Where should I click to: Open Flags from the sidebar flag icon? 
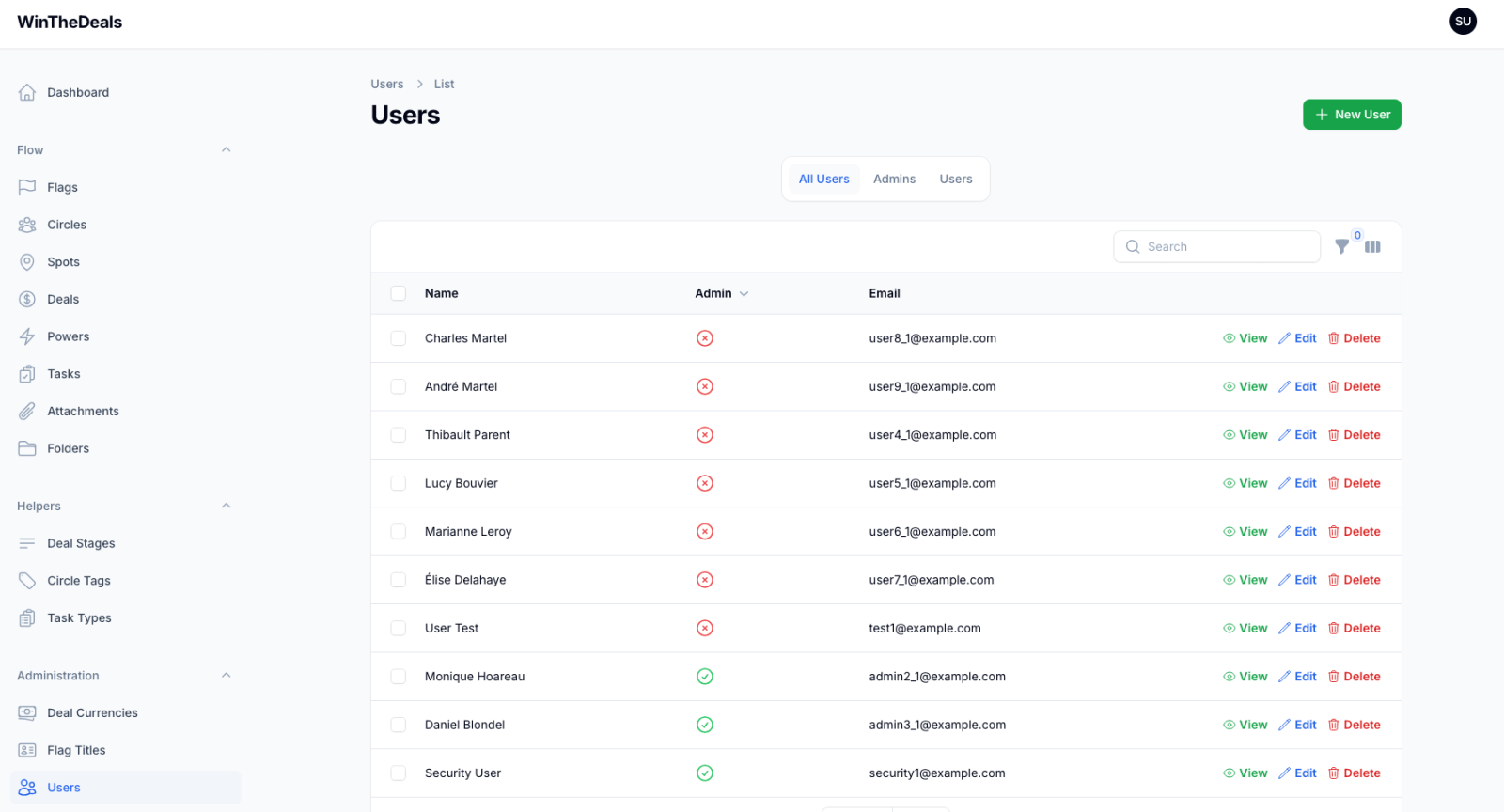click(x=27, y=187)
